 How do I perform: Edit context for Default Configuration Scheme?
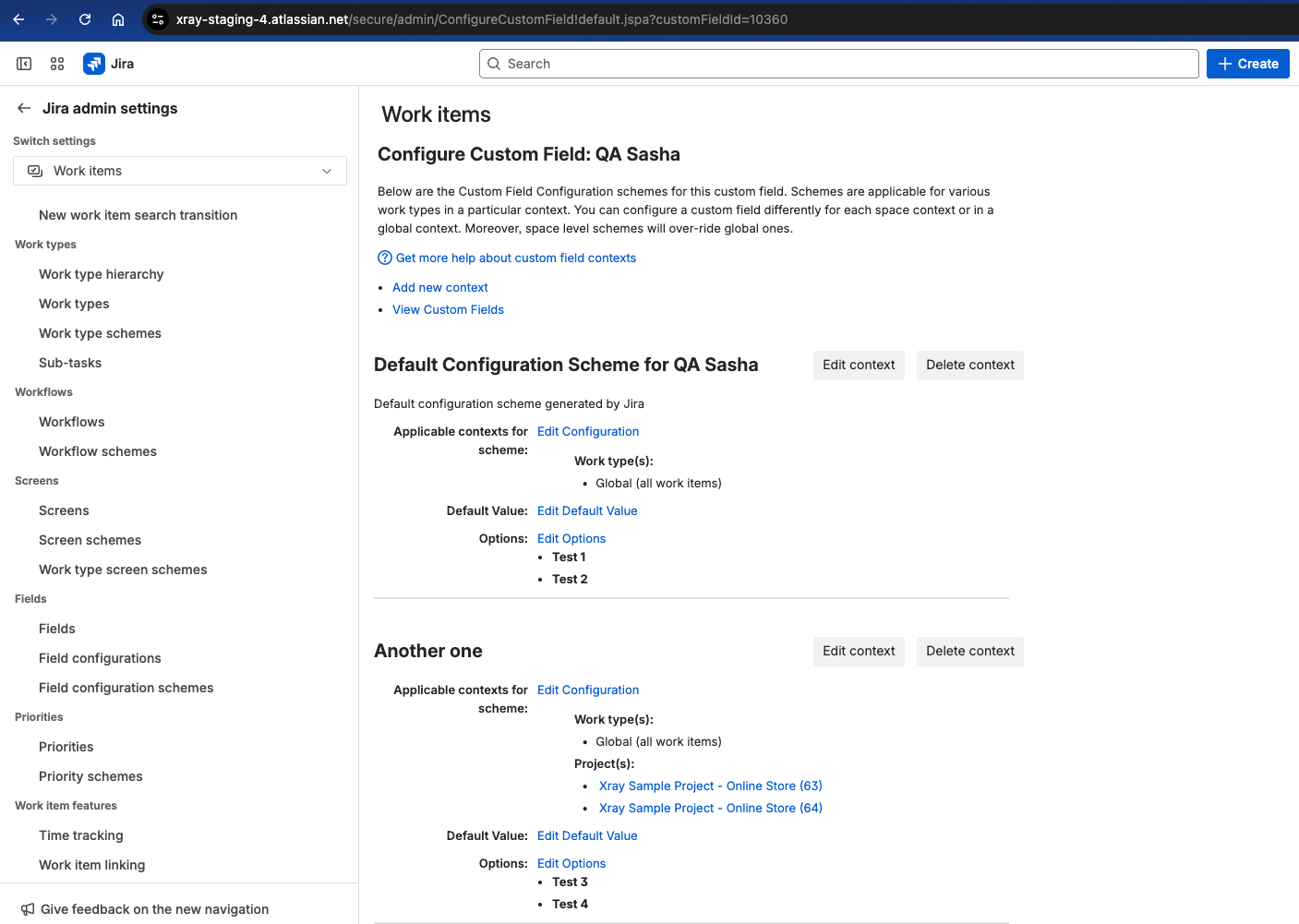tap(859, 365)
